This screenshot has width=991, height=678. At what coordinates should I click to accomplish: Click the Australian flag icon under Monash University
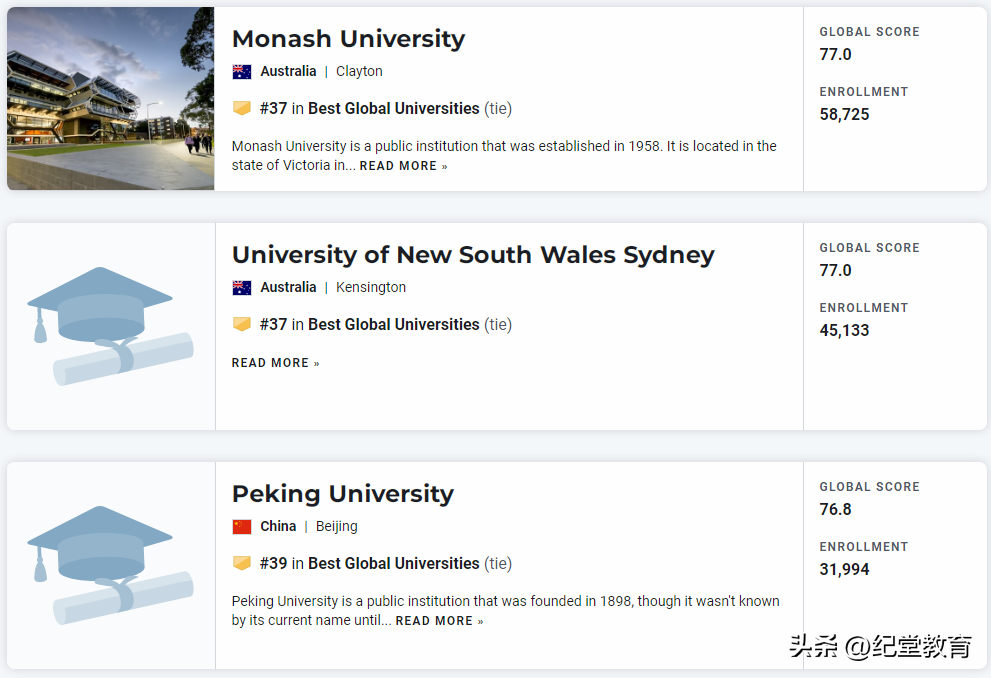point(242,72)
